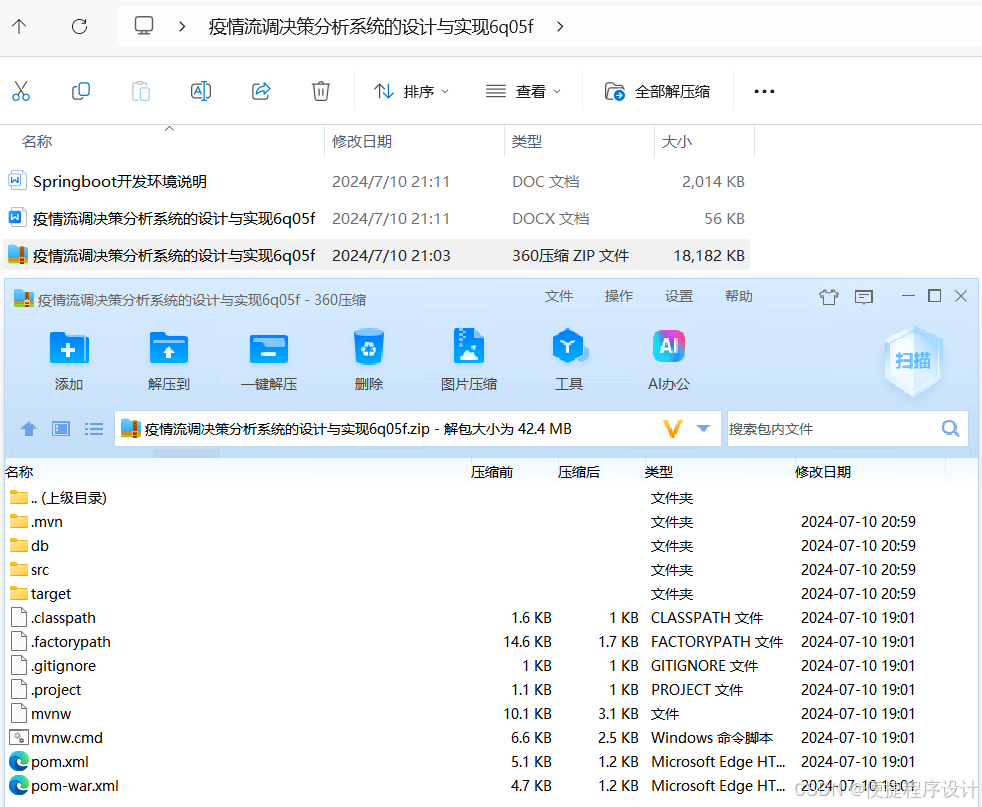Go up one level with blue arrow icon
The image size is (982, 807).
[29, 429]
